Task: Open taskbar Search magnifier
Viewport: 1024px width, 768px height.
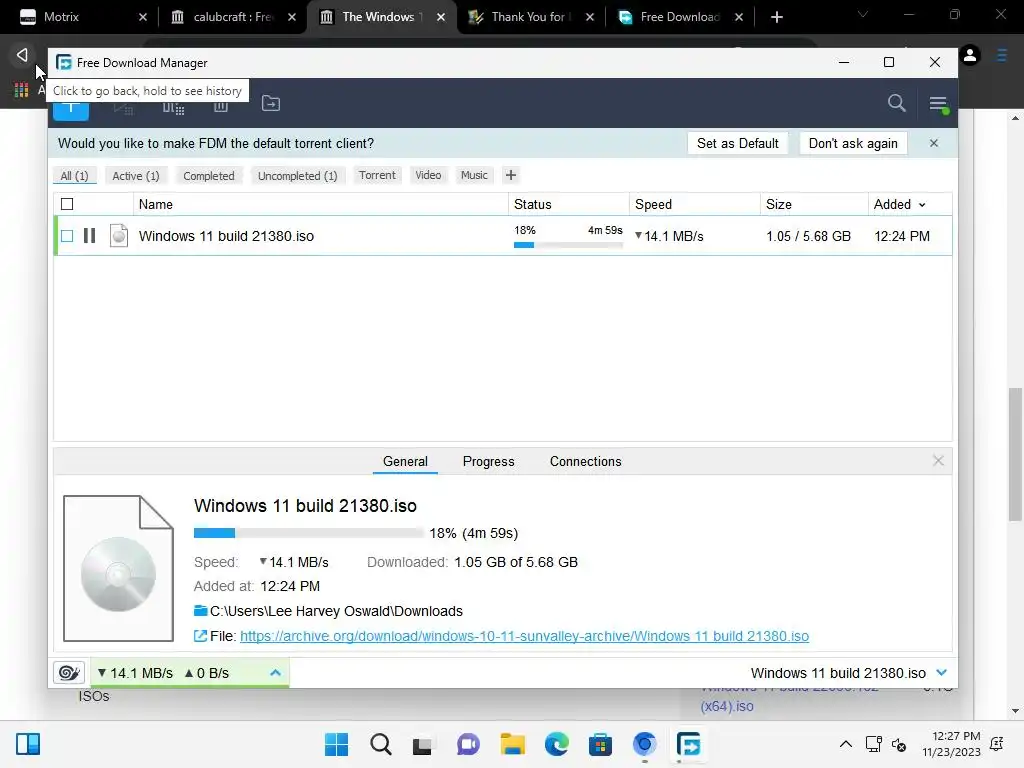Action: pos(380,744)
